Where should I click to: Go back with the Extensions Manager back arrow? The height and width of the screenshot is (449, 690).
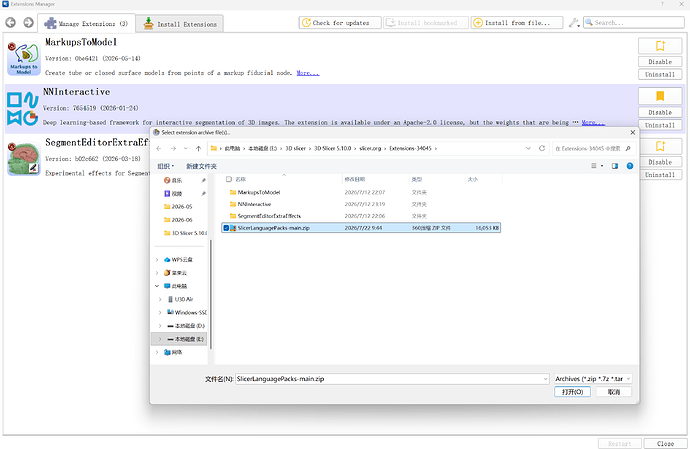[x=11, y=22]
